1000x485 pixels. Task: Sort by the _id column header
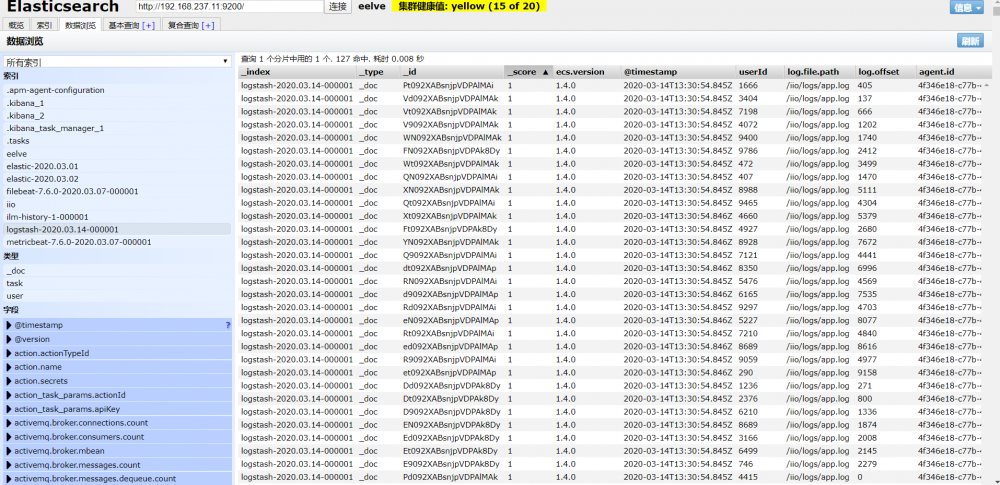[x=452, y=72]
